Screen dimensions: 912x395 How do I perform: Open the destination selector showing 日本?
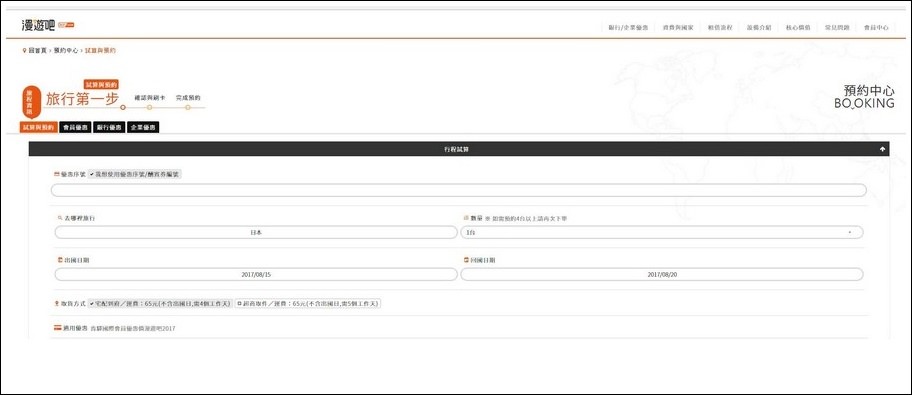tap(256, 232)
